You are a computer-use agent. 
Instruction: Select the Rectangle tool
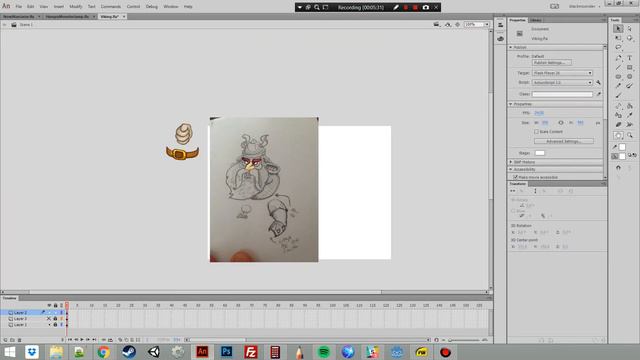[x=629, y=67]
